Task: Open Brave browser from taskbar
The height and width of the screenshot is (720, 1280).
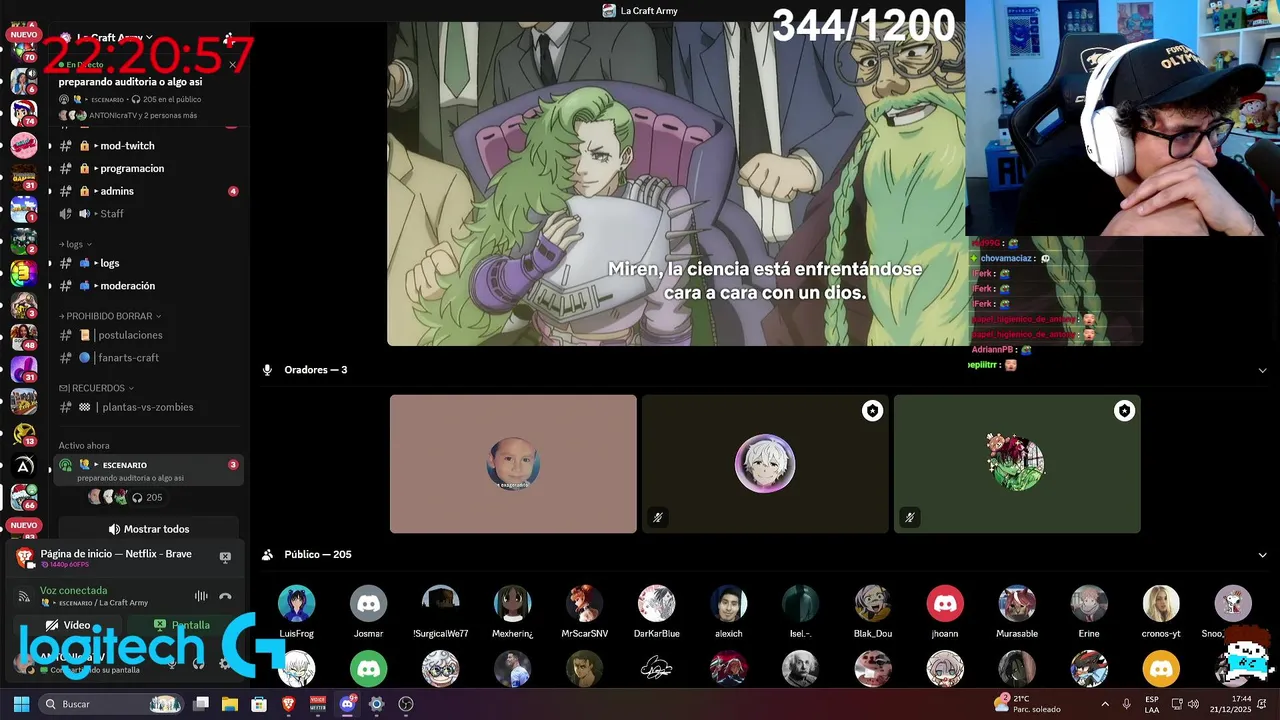Action: coord(289,704)
